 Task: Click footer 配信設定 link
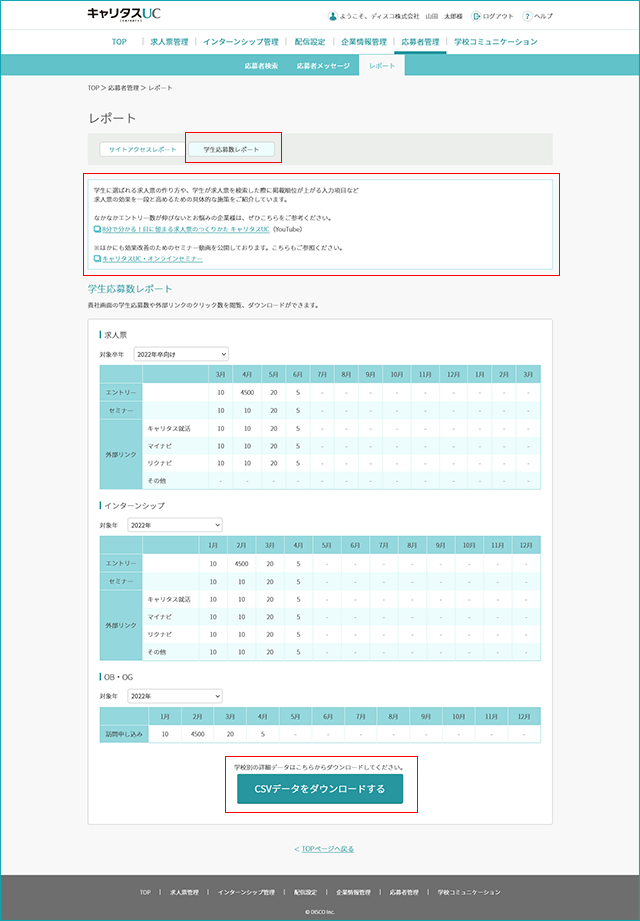pos(305,892)
